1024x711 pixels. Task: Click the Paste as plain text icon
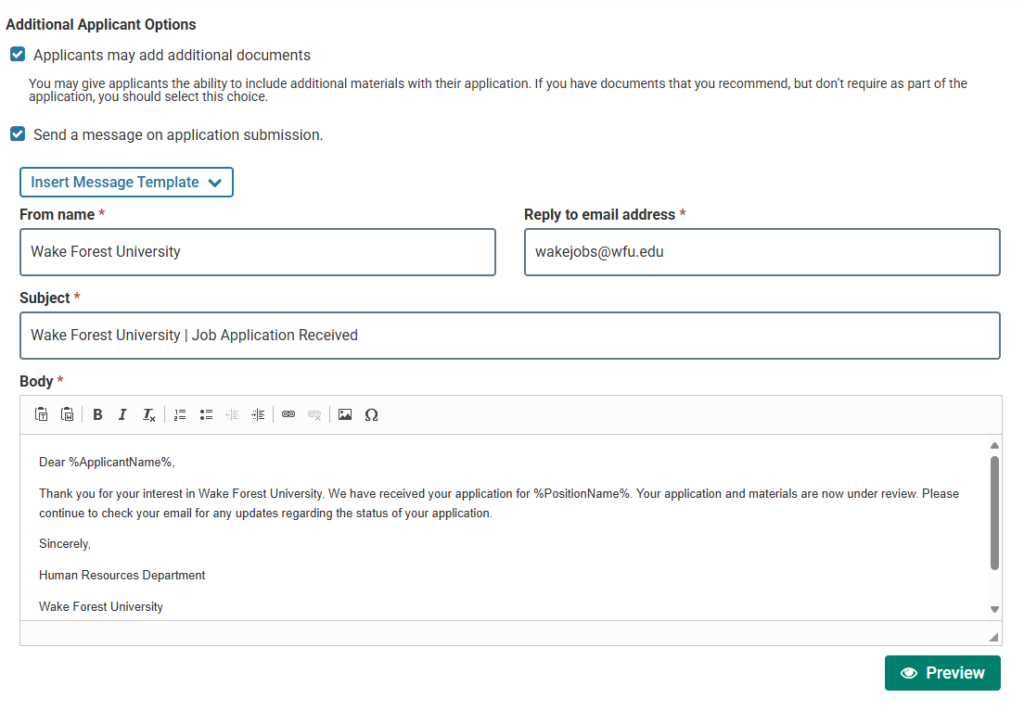41,415
